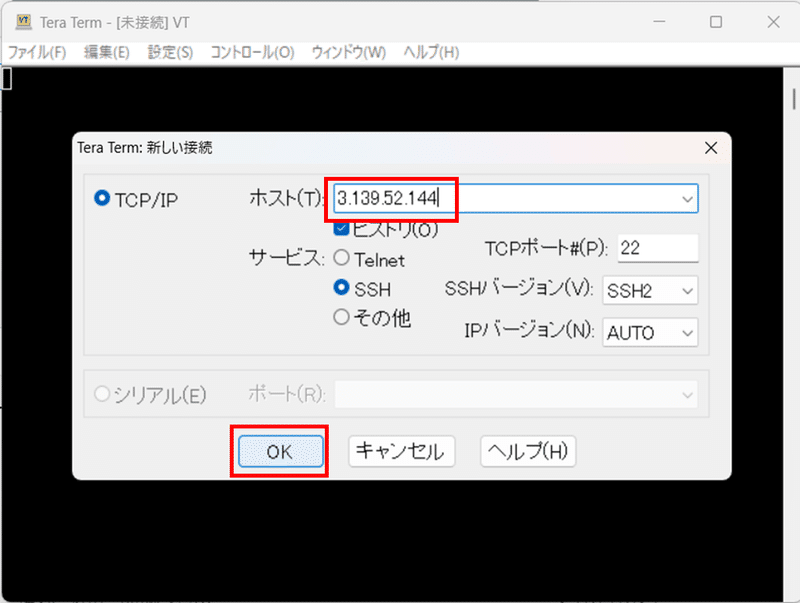The height and width of the screenshot is (603, 800).
Task: Close the 新しい接続 dialog
Action: 711,148
